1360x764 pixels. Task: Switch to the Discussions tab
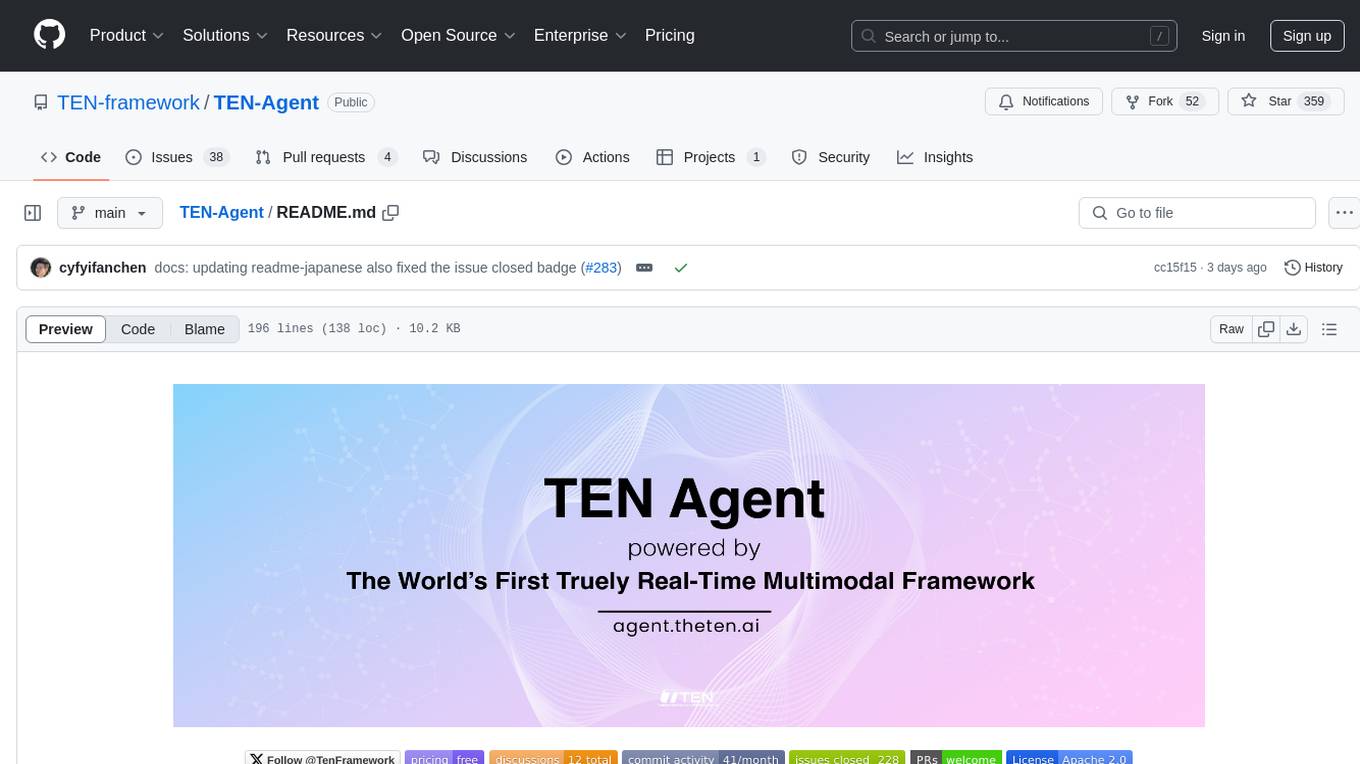coord(475,157)
